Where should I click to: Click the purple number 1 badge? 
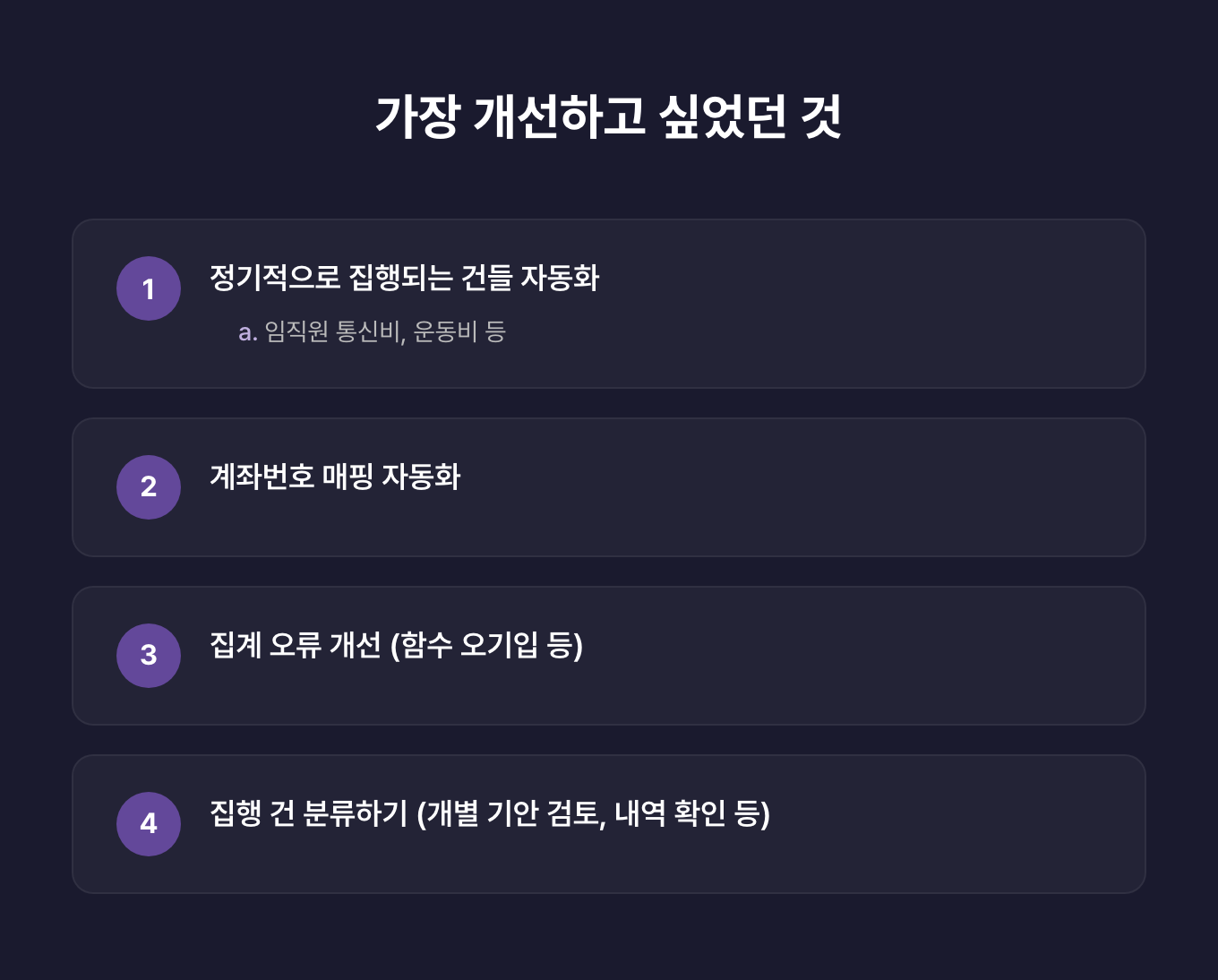[x=149, y=288]
